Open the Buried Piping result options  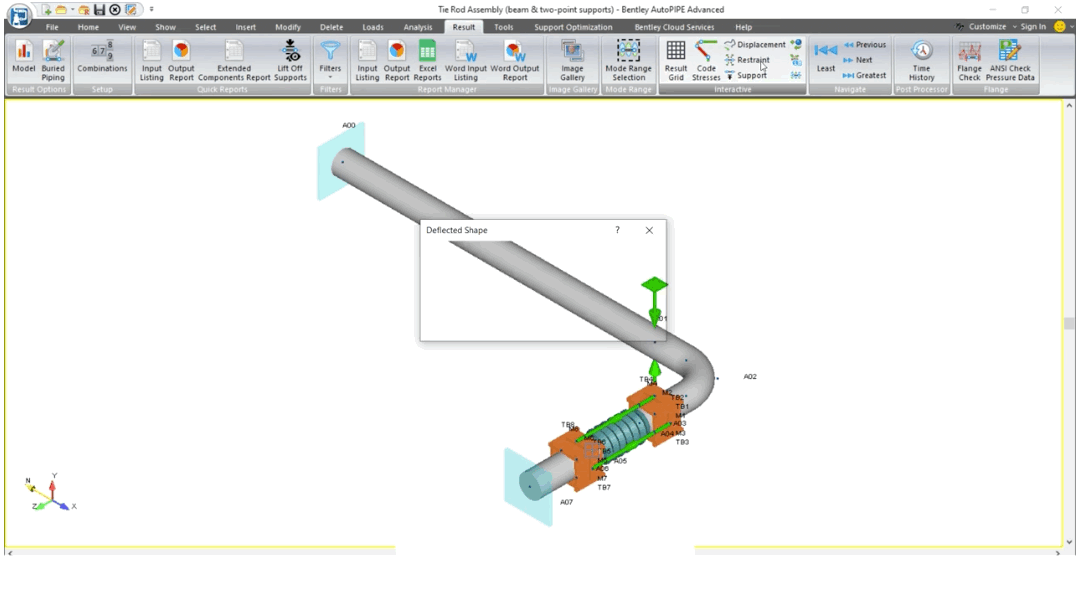(x=53, y=60)
